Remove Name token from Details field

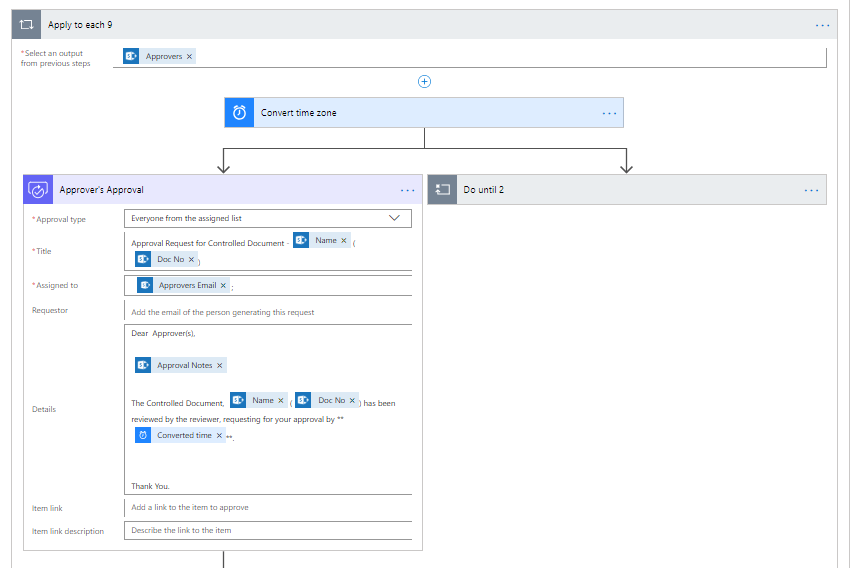pos(280,401)
